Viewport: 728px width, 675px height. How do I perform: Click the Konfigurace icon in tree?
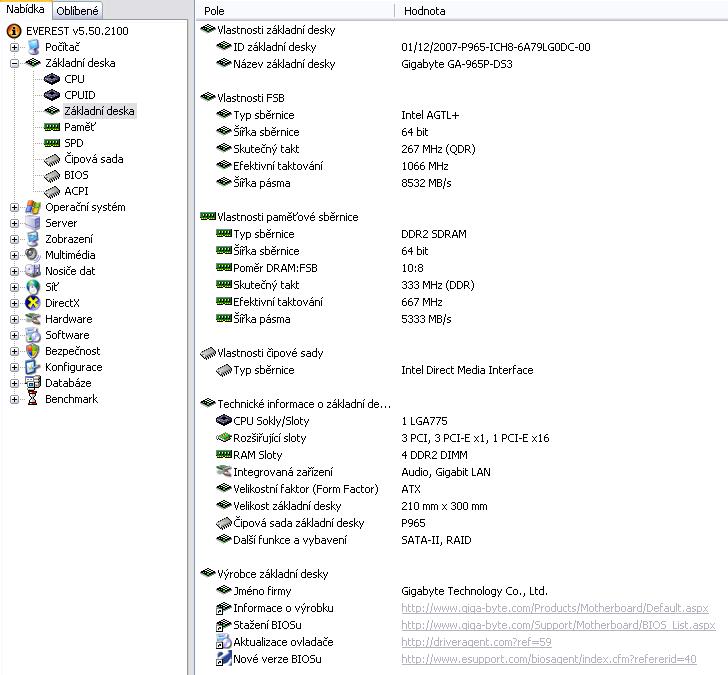(33, 367)
